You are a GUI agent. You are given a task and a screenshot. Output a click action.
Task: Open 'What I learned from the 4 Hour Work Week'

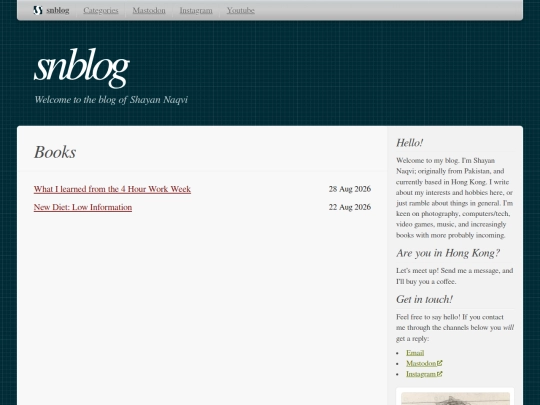112,189
